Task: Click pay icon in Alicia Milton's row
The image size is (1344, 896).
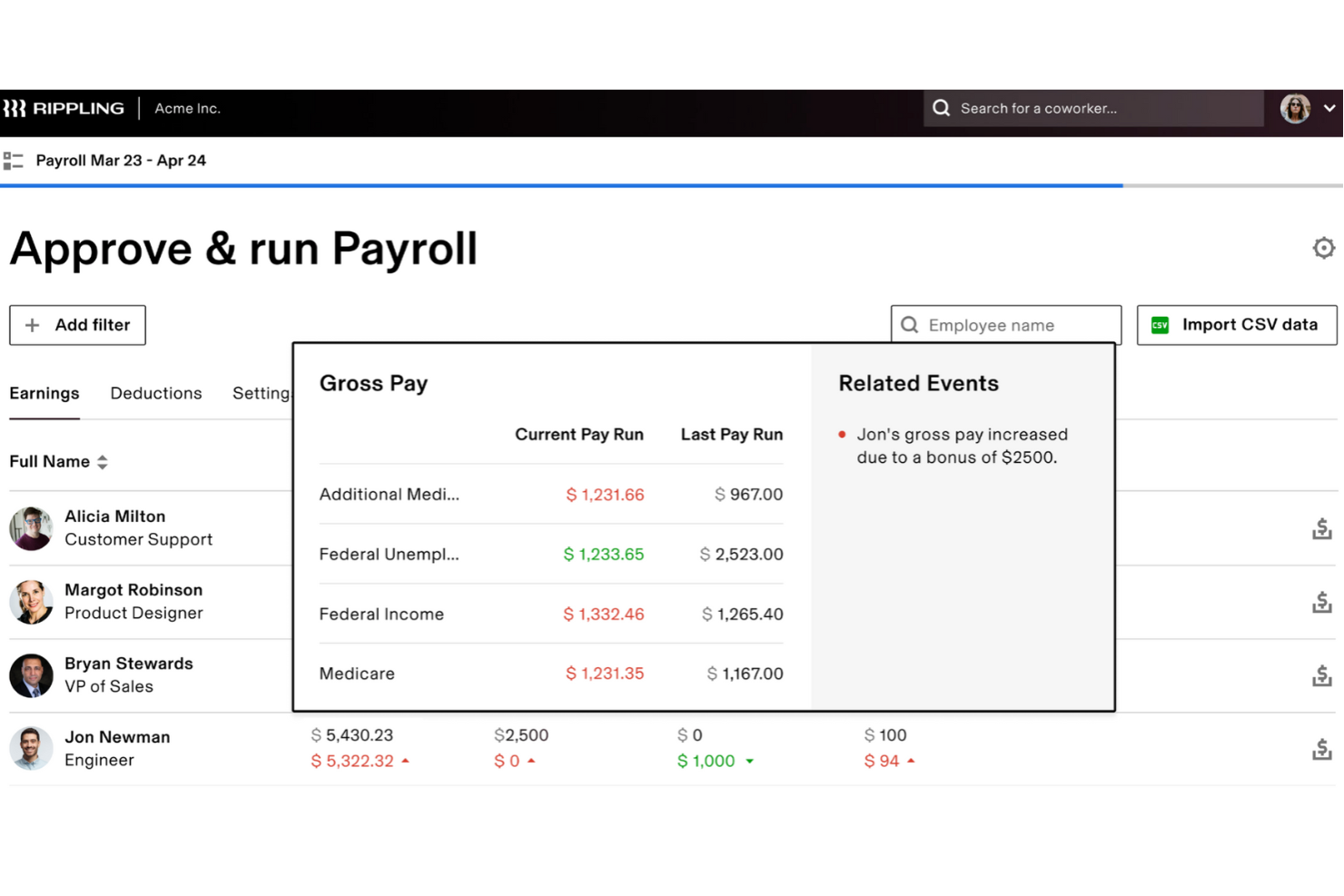Action: tap(1321, 528)
